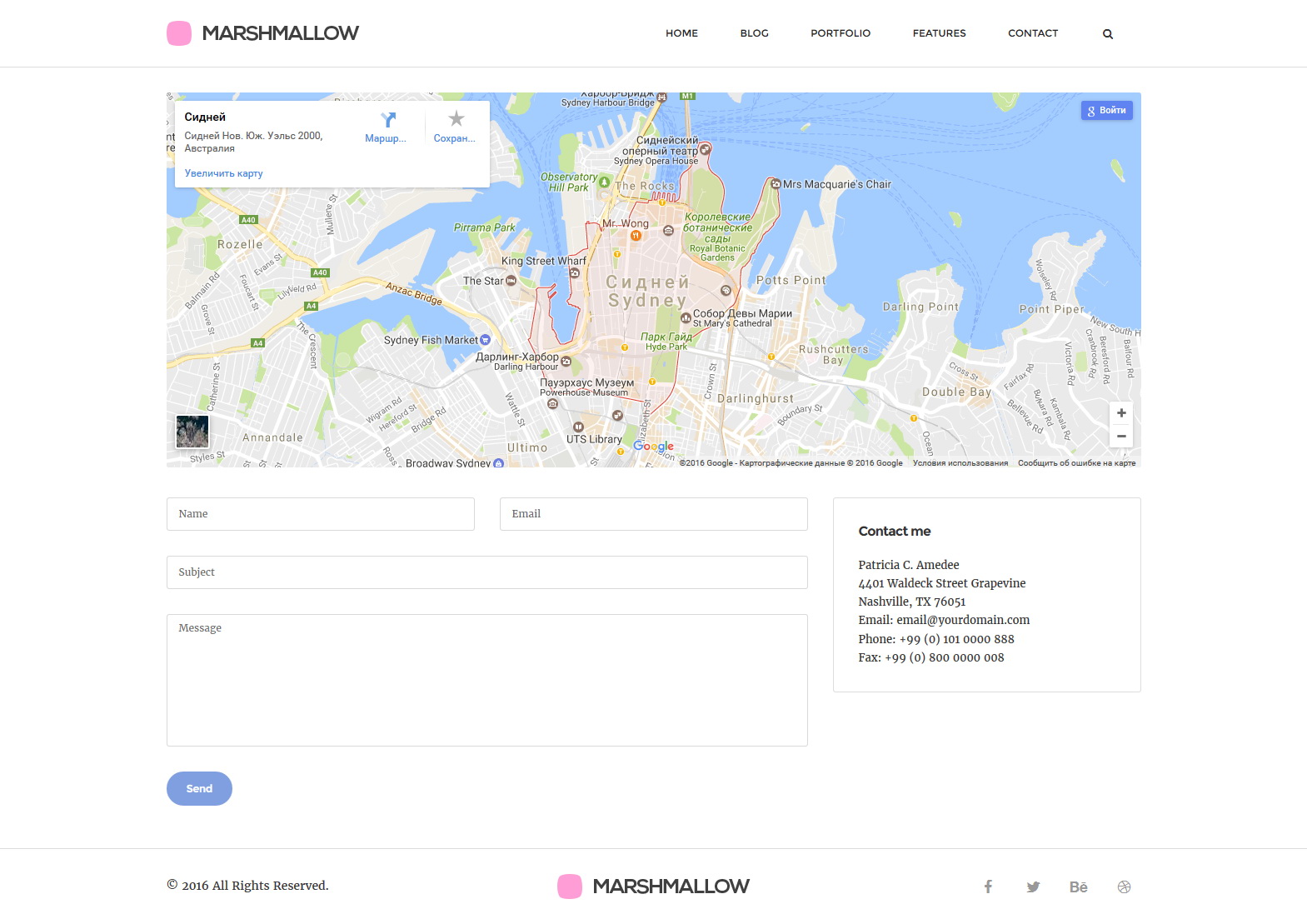The image size is (1307, 924).
Task: Focus the Name input field
Action: pyautogui.click(x=321, y=514)
